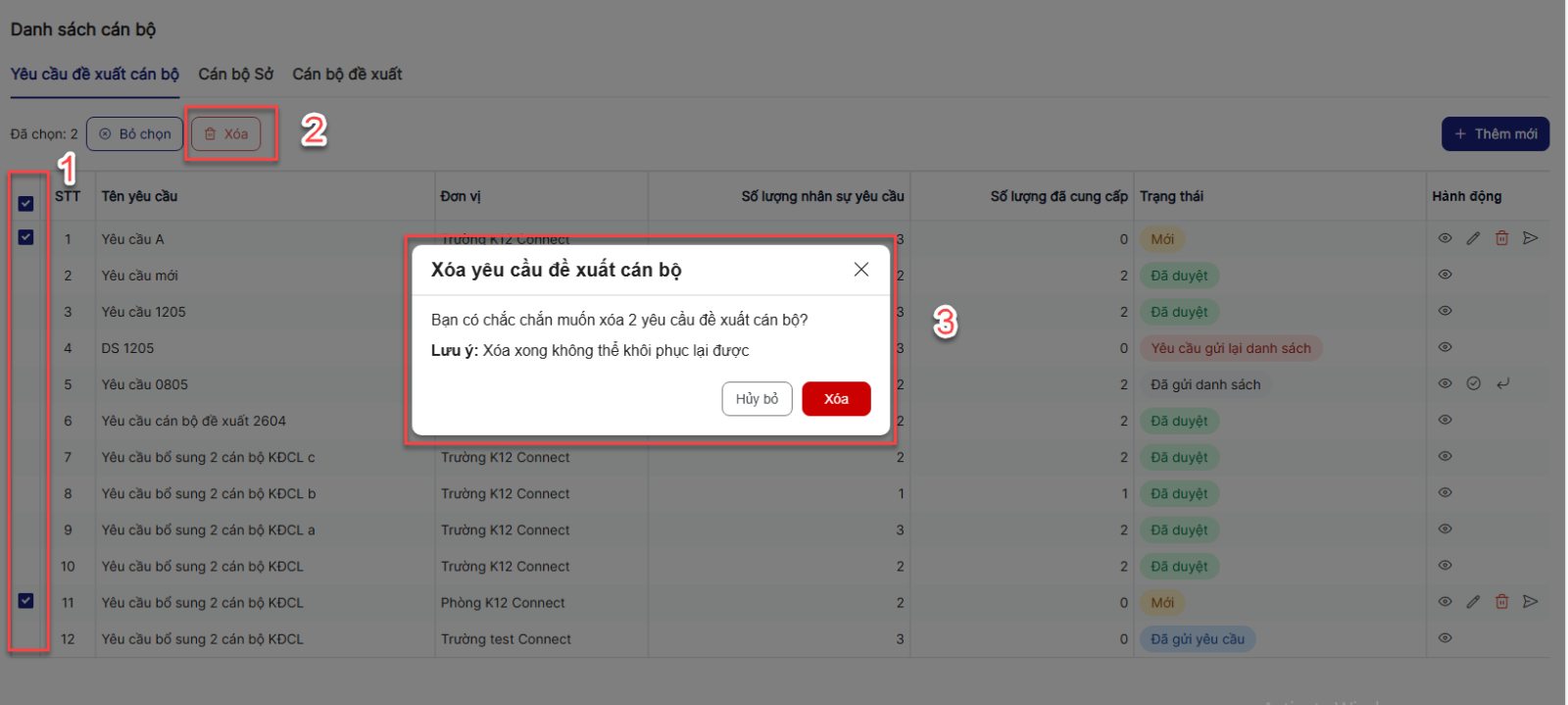Screen dimensions: 1568x705
Task: Open the Cán bộ đề xuất tab
Action: 347,75
